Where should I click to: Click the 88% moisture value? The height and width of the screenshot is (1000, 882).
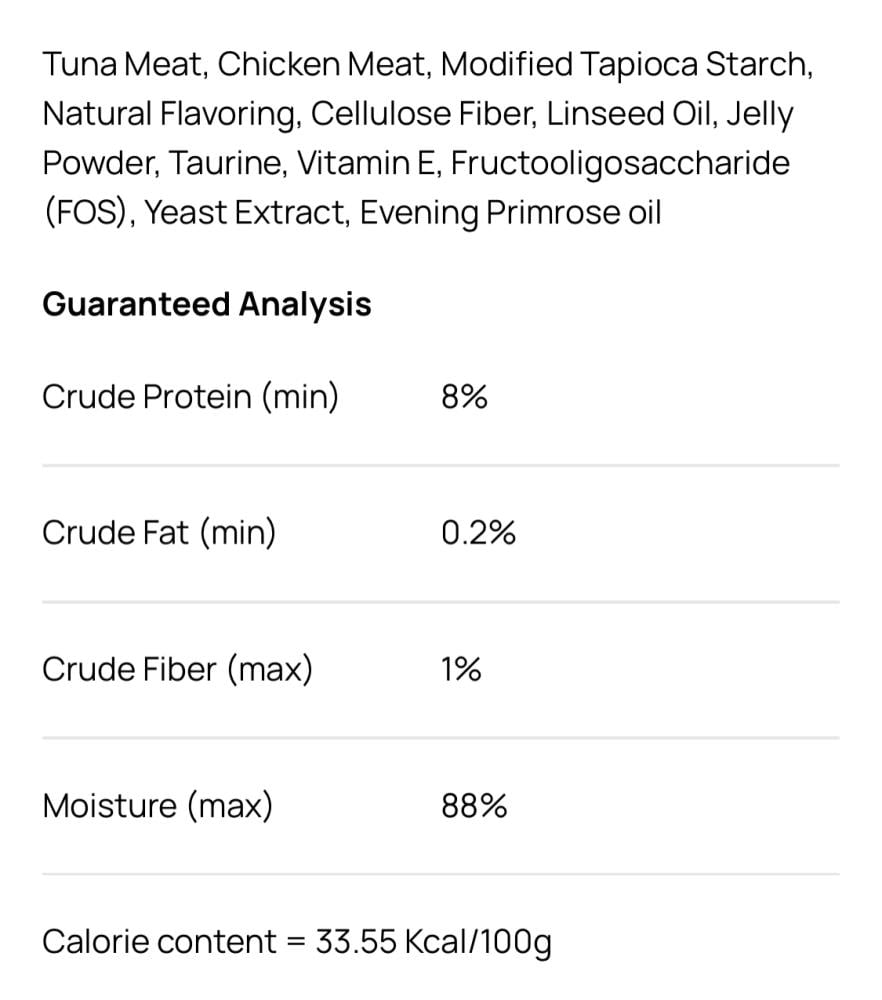point(474,806)
